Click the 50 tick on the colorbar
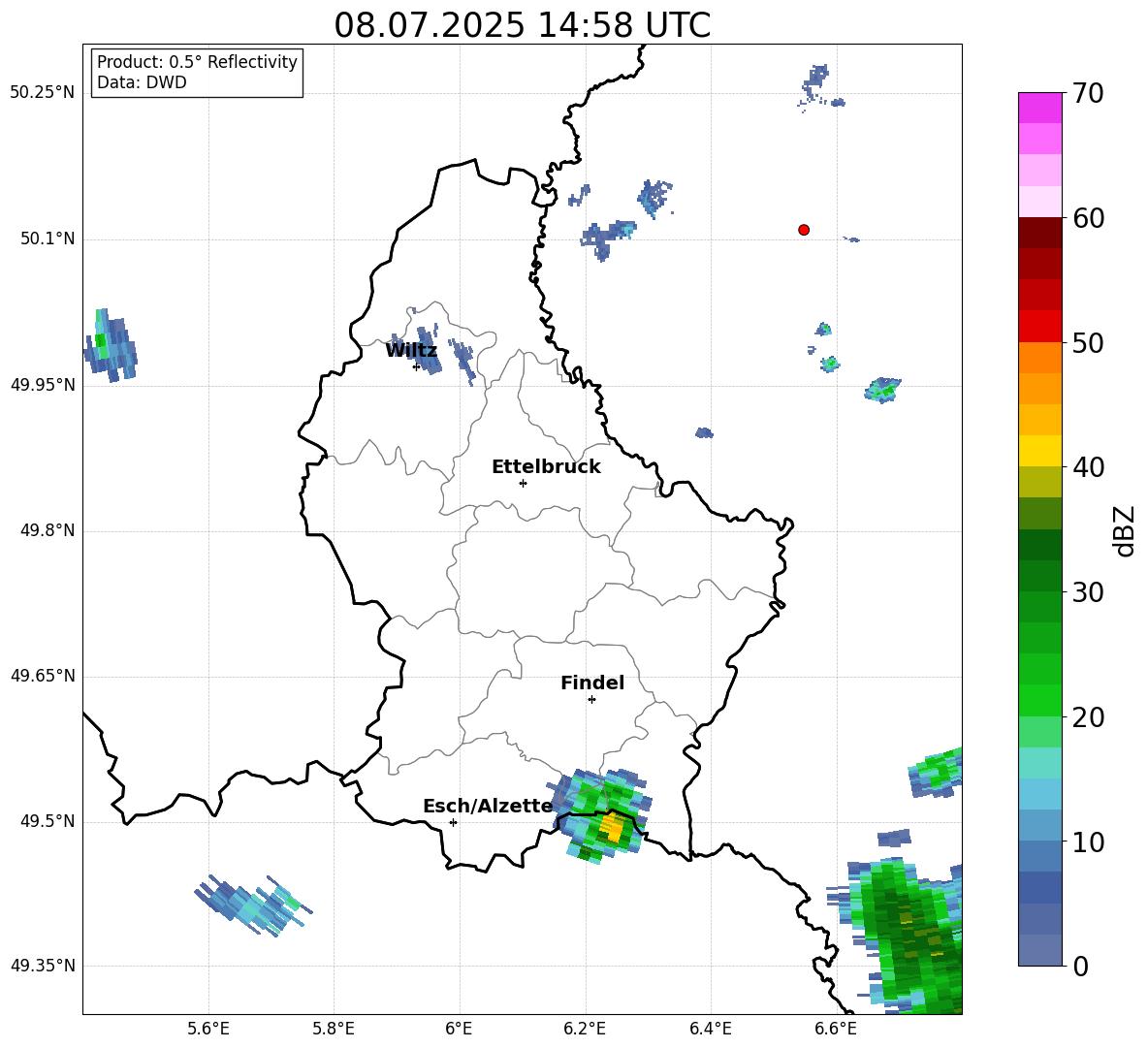This screenshot has height=1048, width=1148. click(1088, 343)
